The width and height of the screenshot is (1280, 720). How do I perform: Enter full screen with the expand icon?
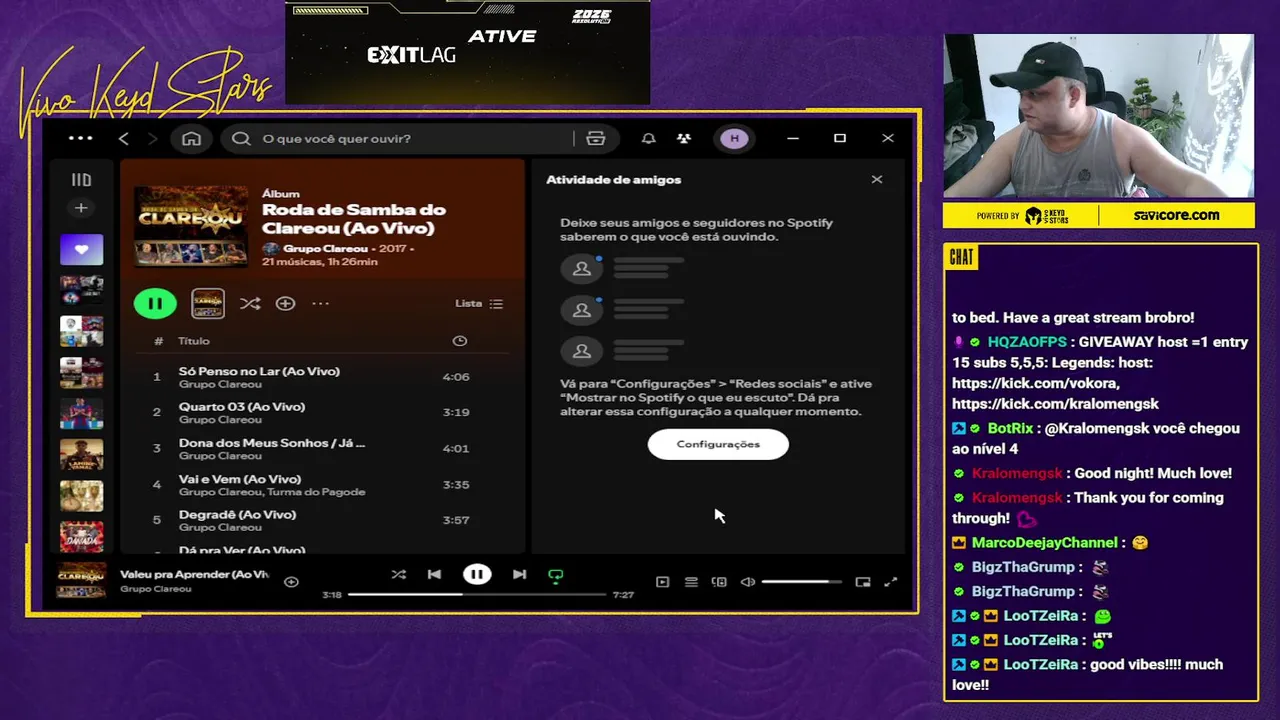(891, 582)
